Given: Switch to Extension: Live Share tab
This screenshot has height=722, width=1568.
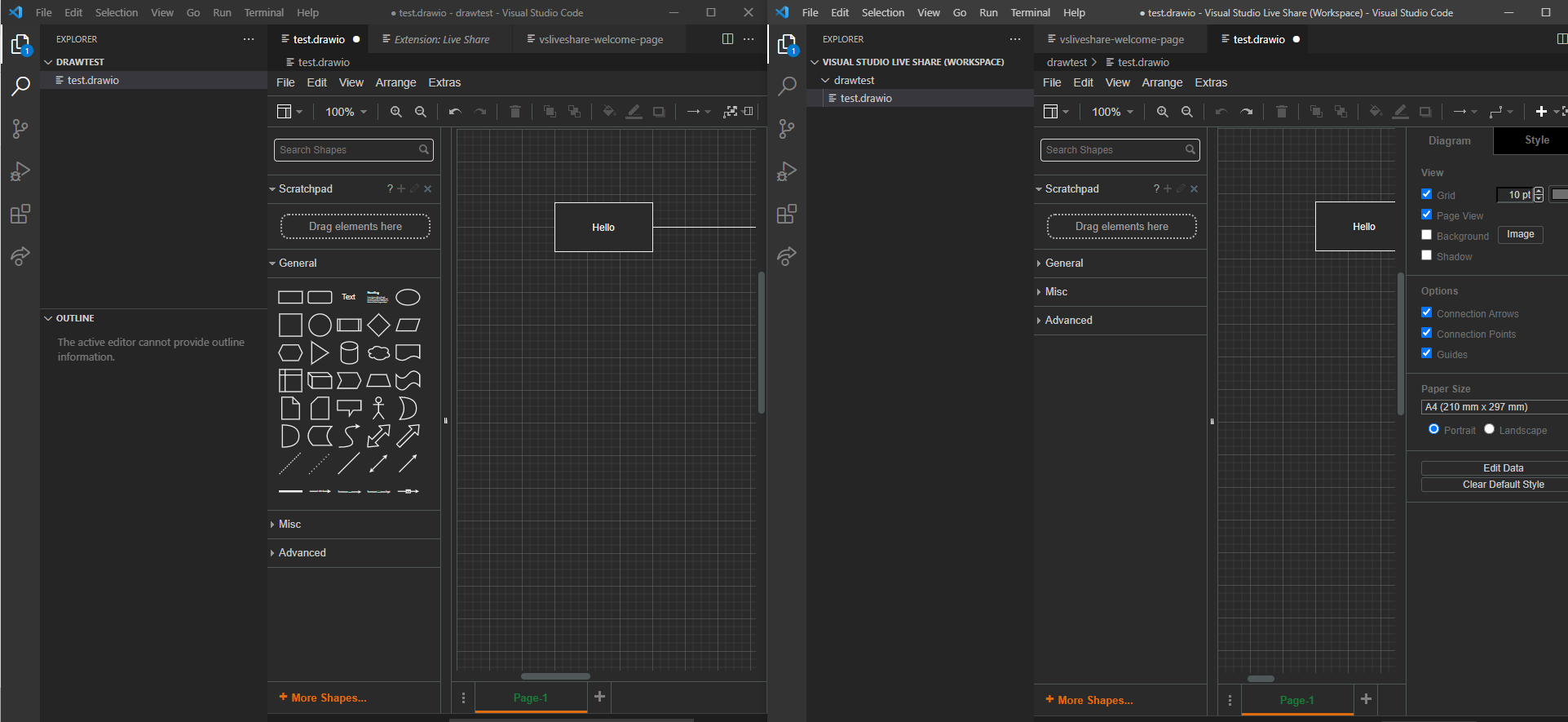Looking at the screenshot, I should (441, 39).
